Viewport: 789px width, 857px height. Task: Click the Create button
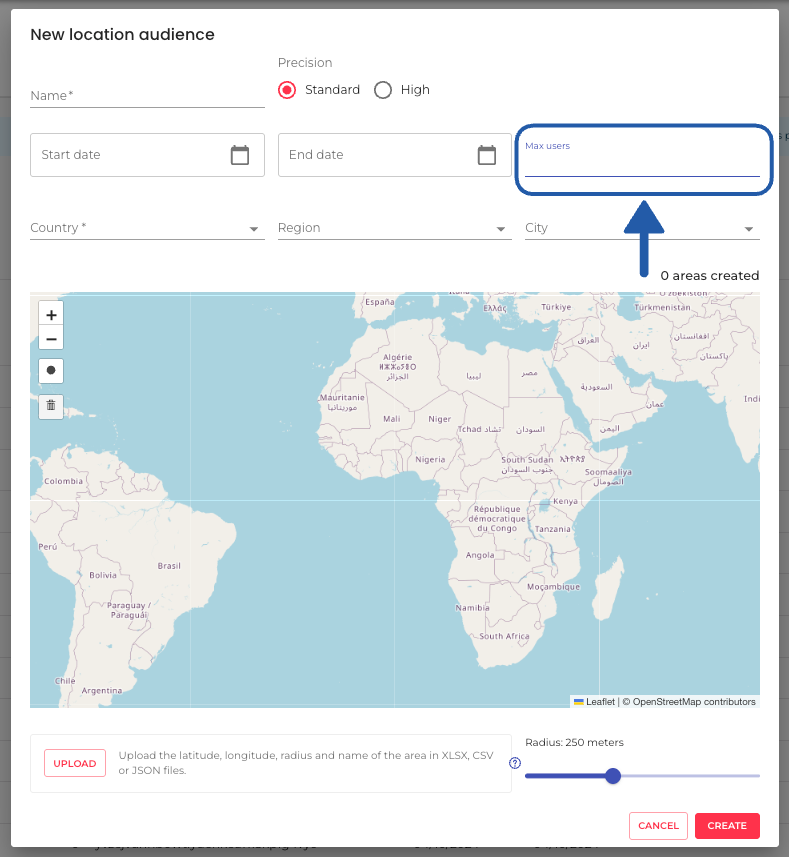coord(727,826)
